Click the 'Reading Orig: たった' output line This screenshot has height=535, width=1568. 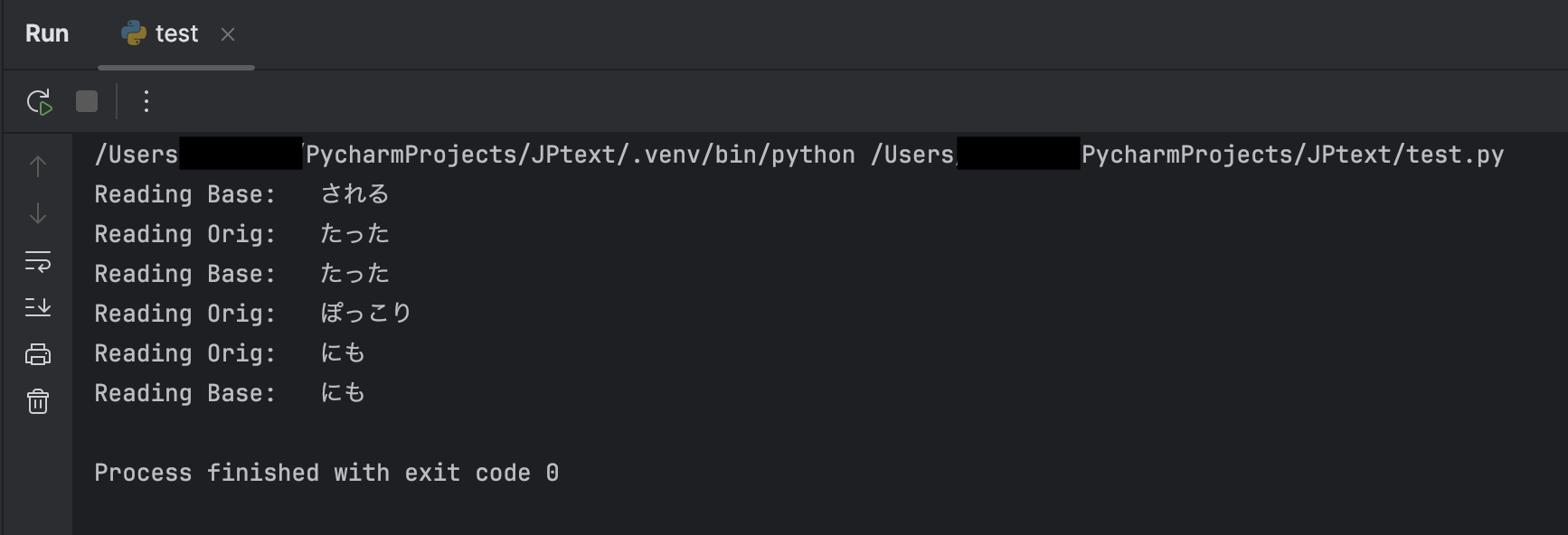click(x=241, y=235)
